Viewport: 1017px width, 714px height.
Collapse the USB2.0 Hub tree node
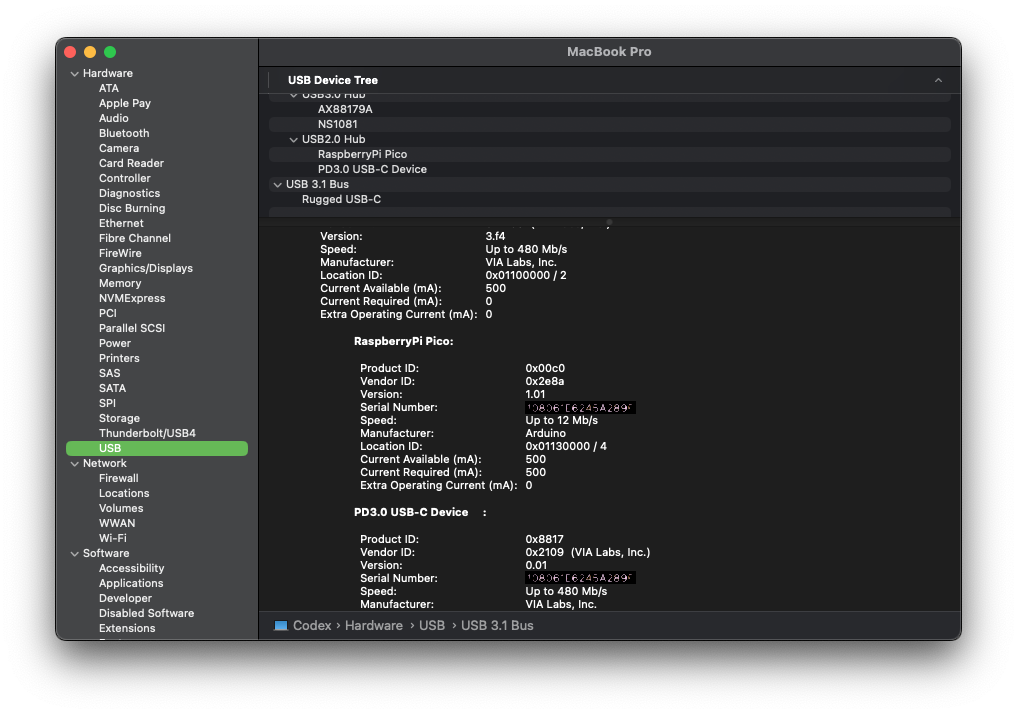pos(294,140)
